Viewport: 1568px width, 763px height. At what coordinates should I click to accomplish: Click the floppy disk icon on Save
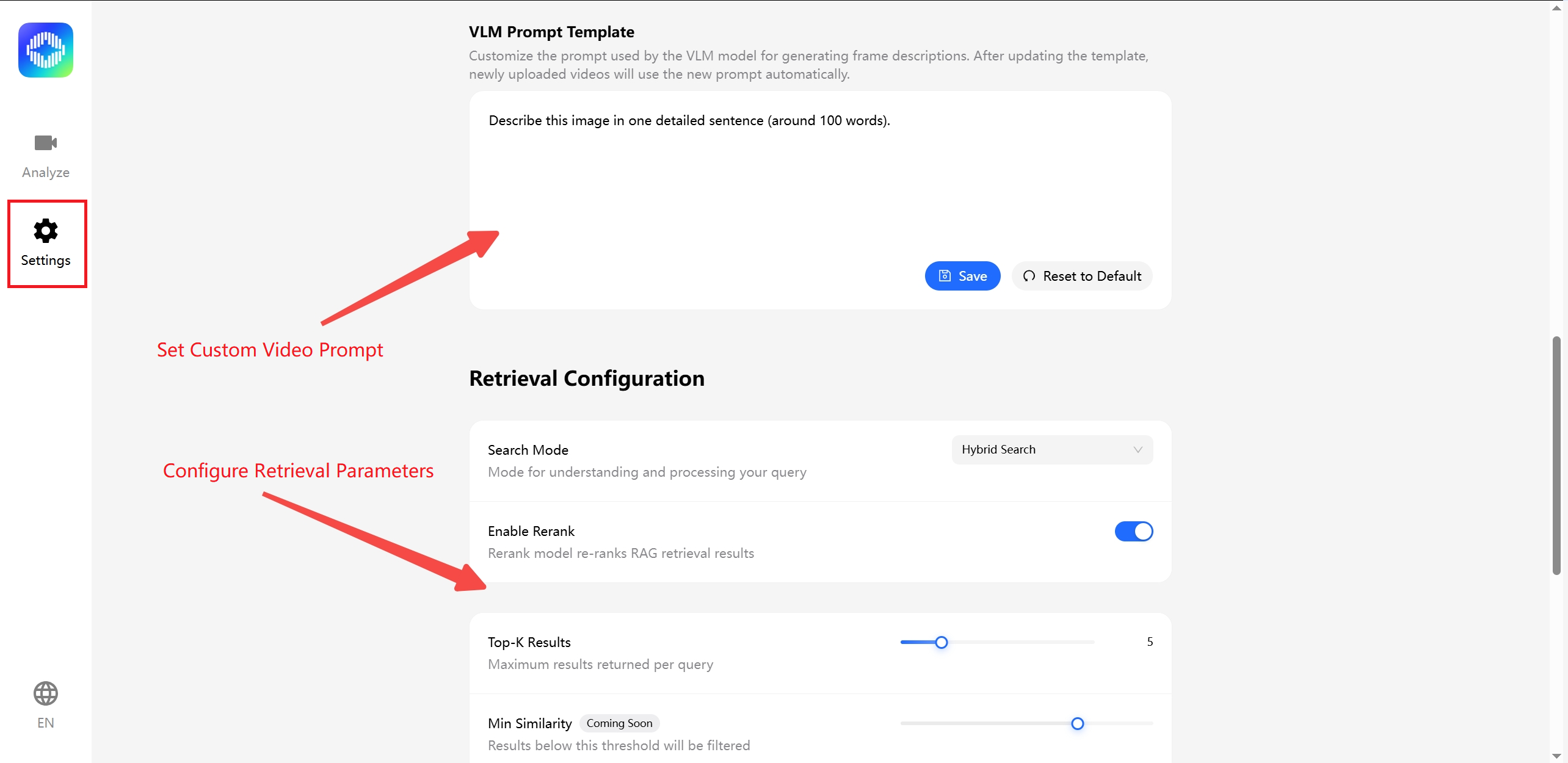(945, 276)
